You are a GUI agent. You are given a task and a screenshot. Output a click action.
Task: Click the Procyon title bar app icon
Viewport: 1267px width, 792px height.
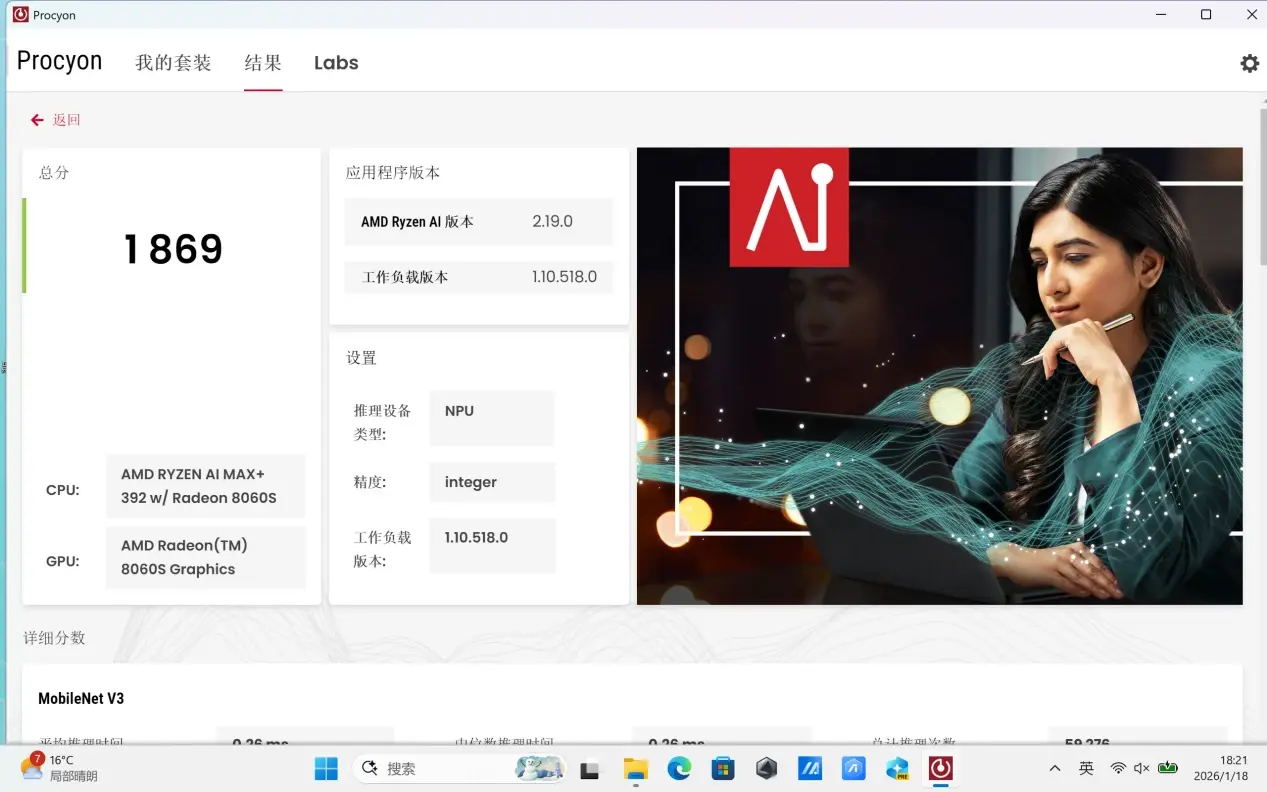pos(20,15)
